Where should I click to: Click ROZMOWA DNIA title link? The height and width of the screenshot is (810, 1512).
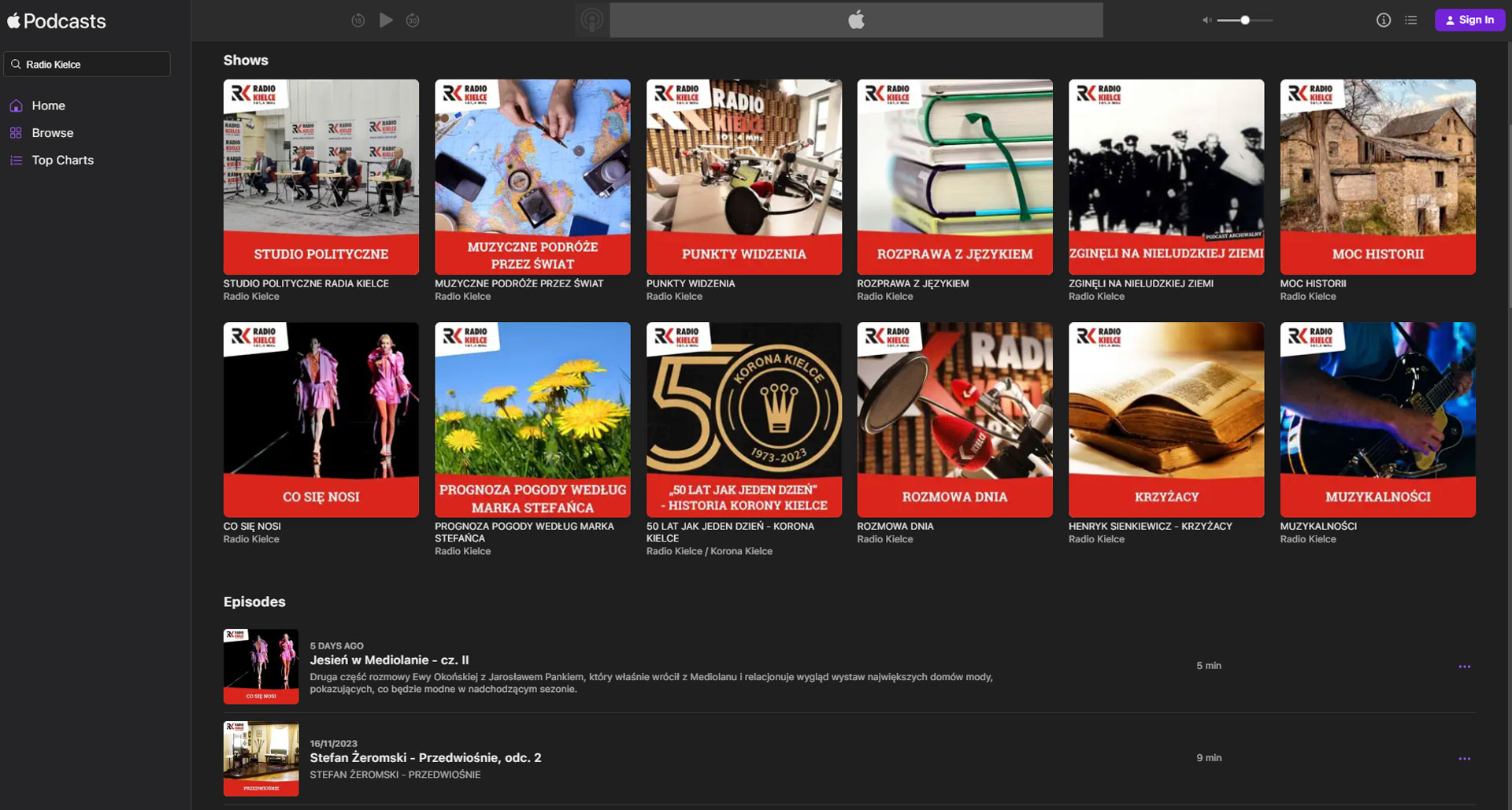895,526
